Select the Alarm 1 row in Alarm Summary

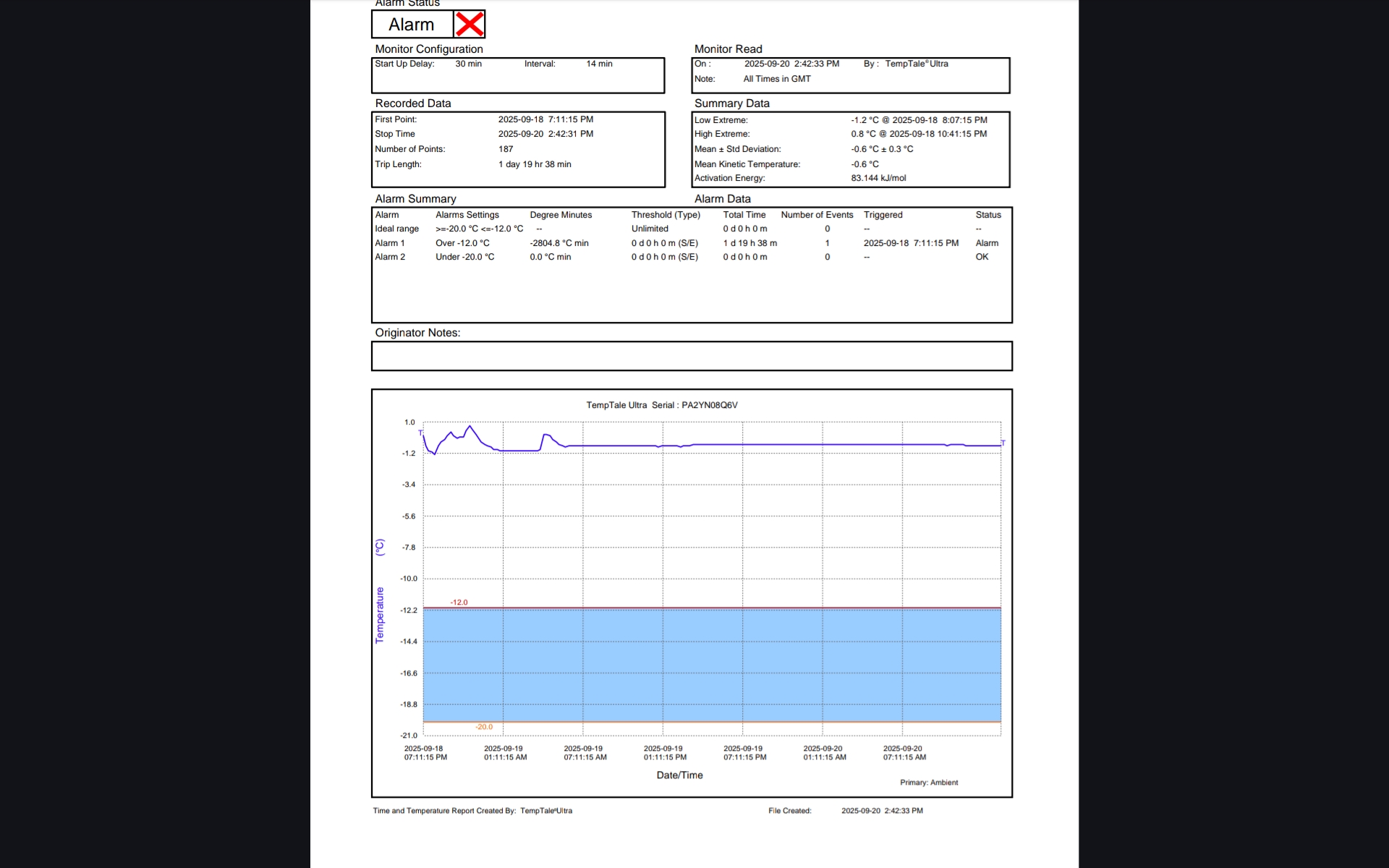click(390, 243)
